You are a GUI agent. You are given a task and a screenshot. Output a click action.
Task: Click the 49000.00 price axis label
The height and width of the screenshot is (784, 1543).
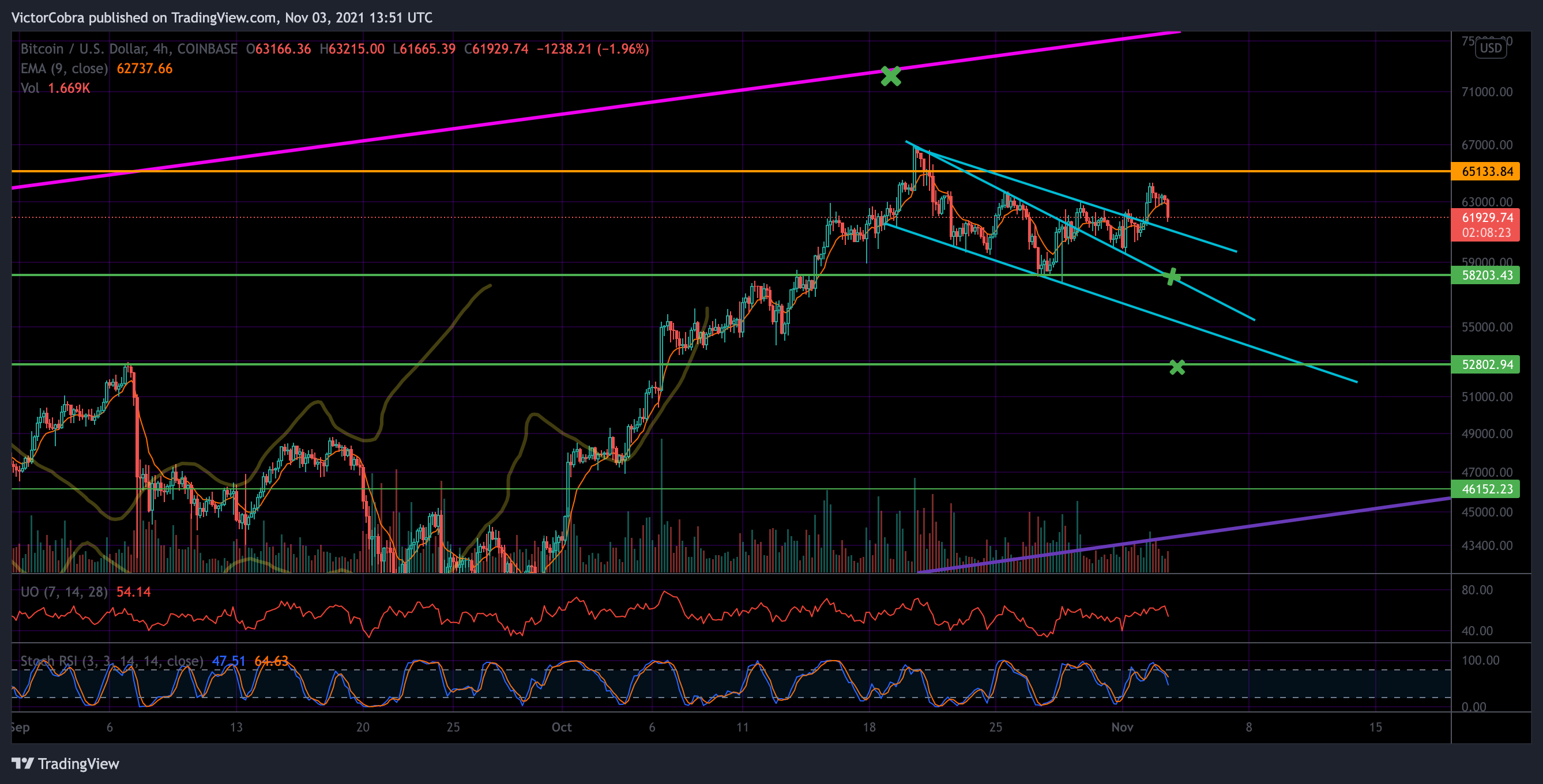[1486, 434]
